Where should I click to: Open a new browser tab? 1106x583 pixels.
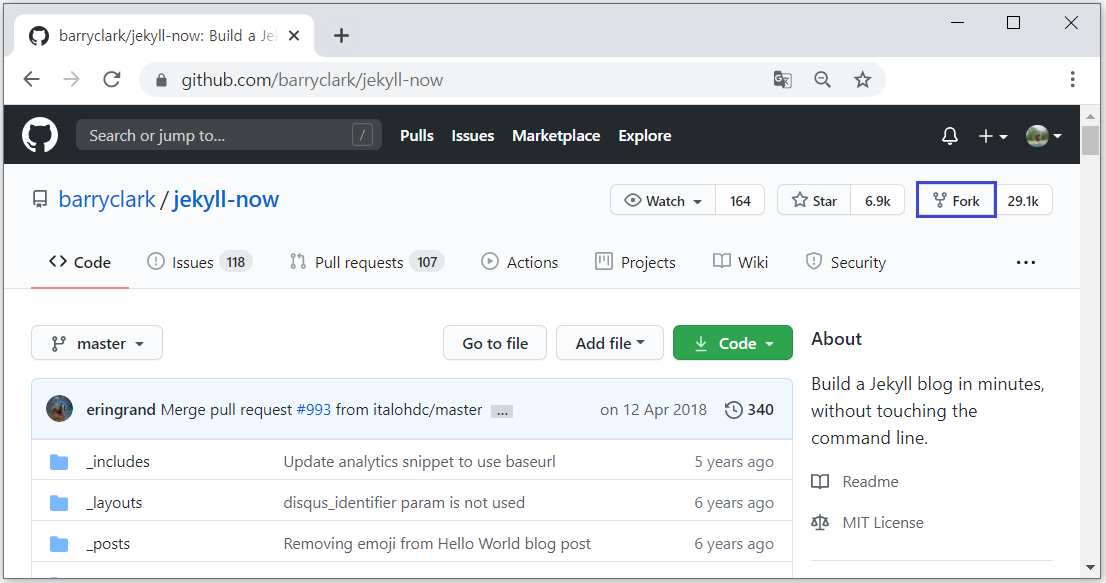coord(341,35)
